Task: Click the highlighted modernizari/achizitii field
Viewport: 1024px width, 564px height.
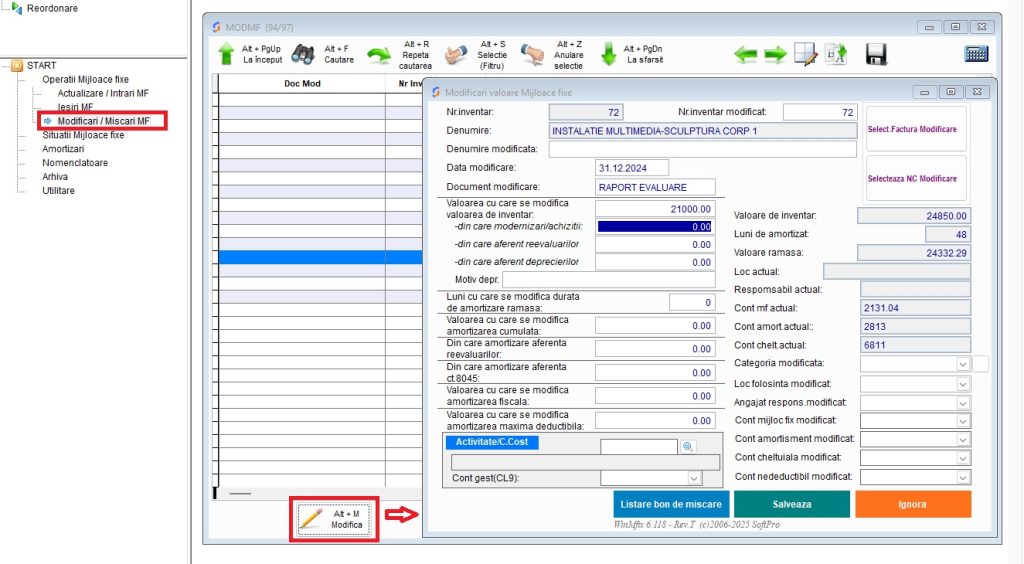Action: click(655, 227)
